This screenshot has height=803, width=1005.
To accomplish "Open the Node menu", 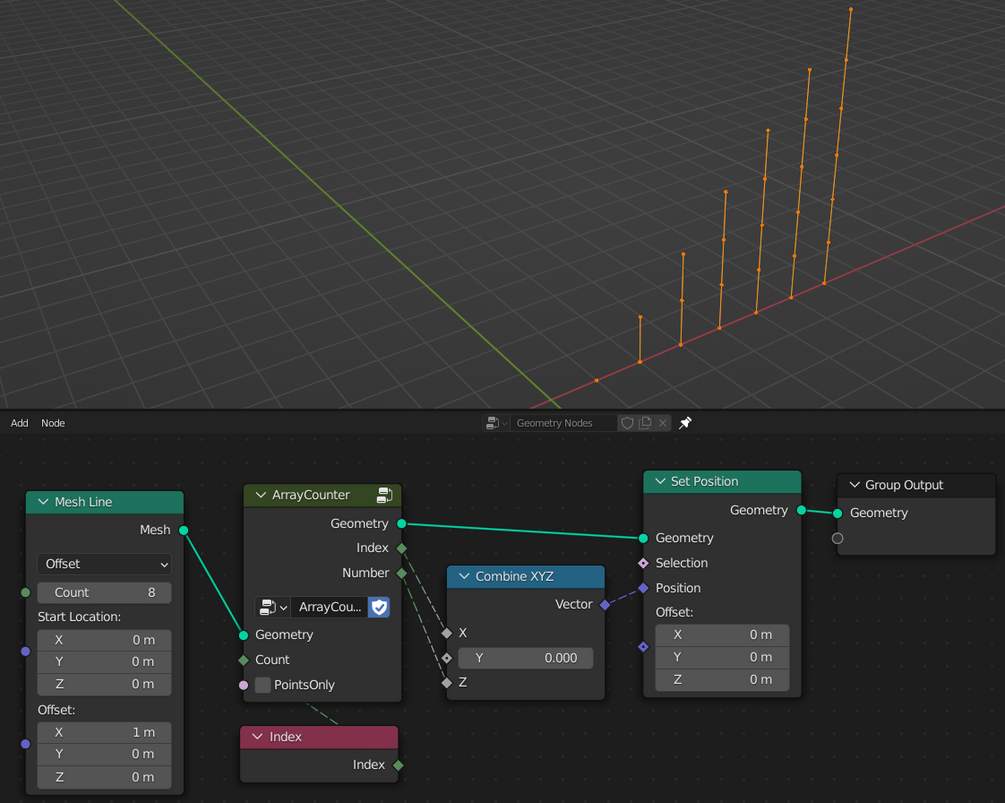I will [53, 423].
